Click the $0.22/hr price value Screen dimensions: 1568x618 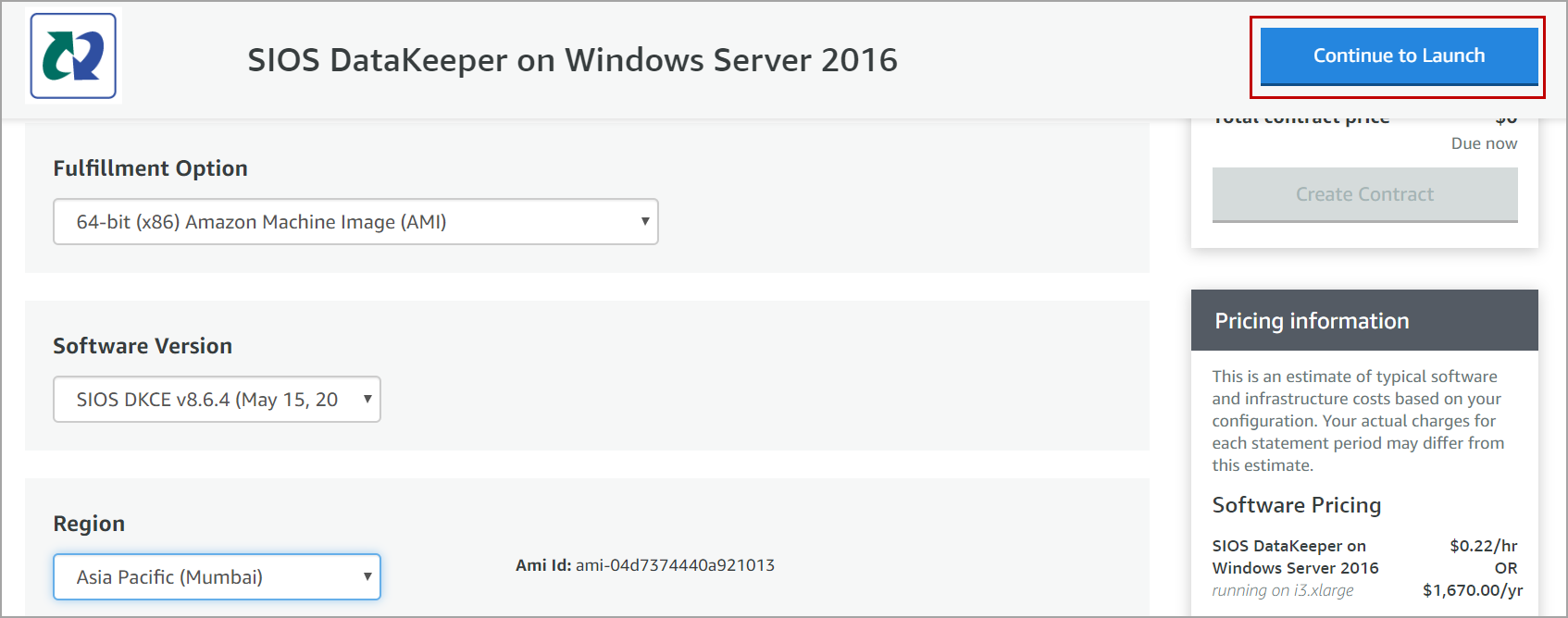click(1483, 546)
